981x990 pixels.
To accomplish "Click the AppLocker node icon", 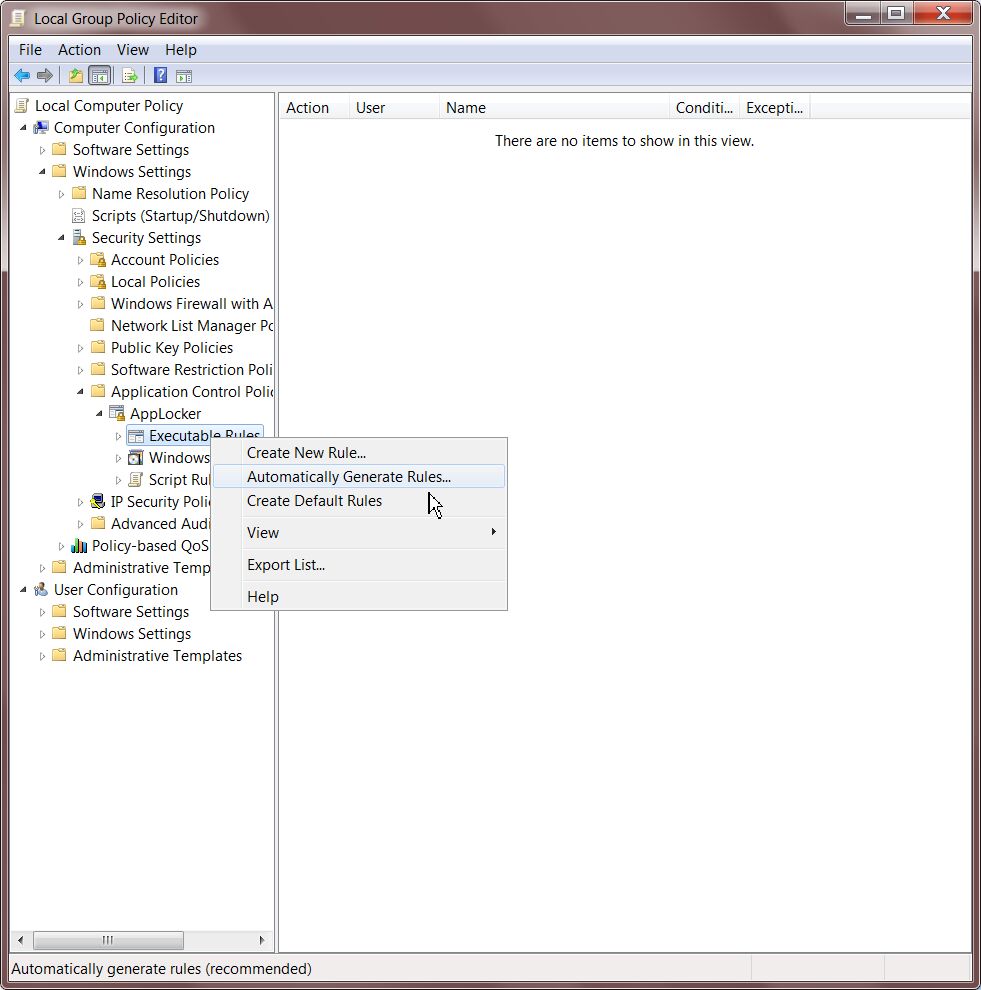I will click(x=117, y=414).
